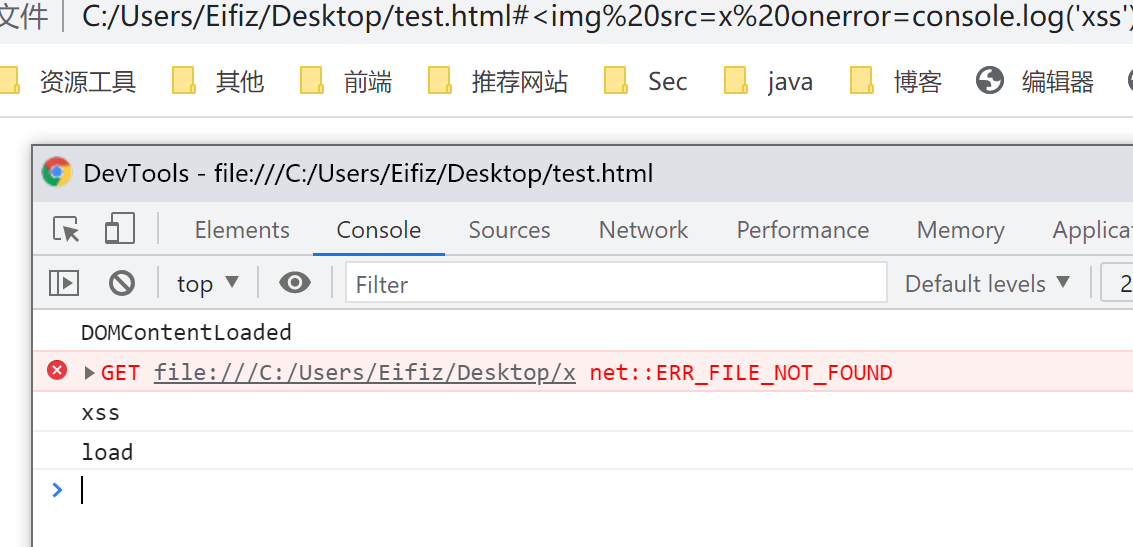Viewport: 1133px width, 547px height.
Task: Clear the console with the ban icon
Action: click(x=122, y=283)
